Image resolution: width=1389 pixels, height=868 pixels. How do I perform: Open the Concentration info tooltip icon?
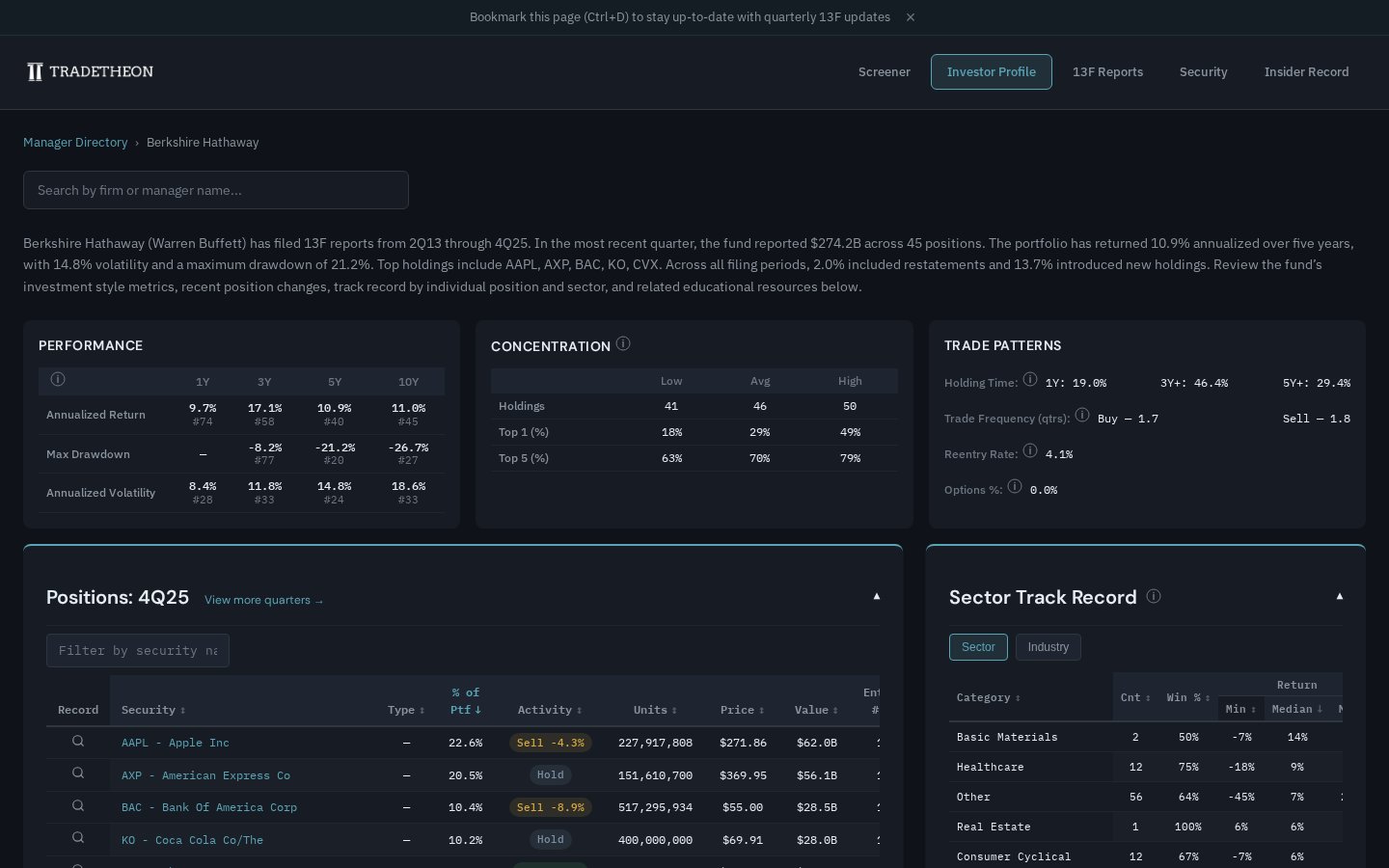[x=623, y=342]
